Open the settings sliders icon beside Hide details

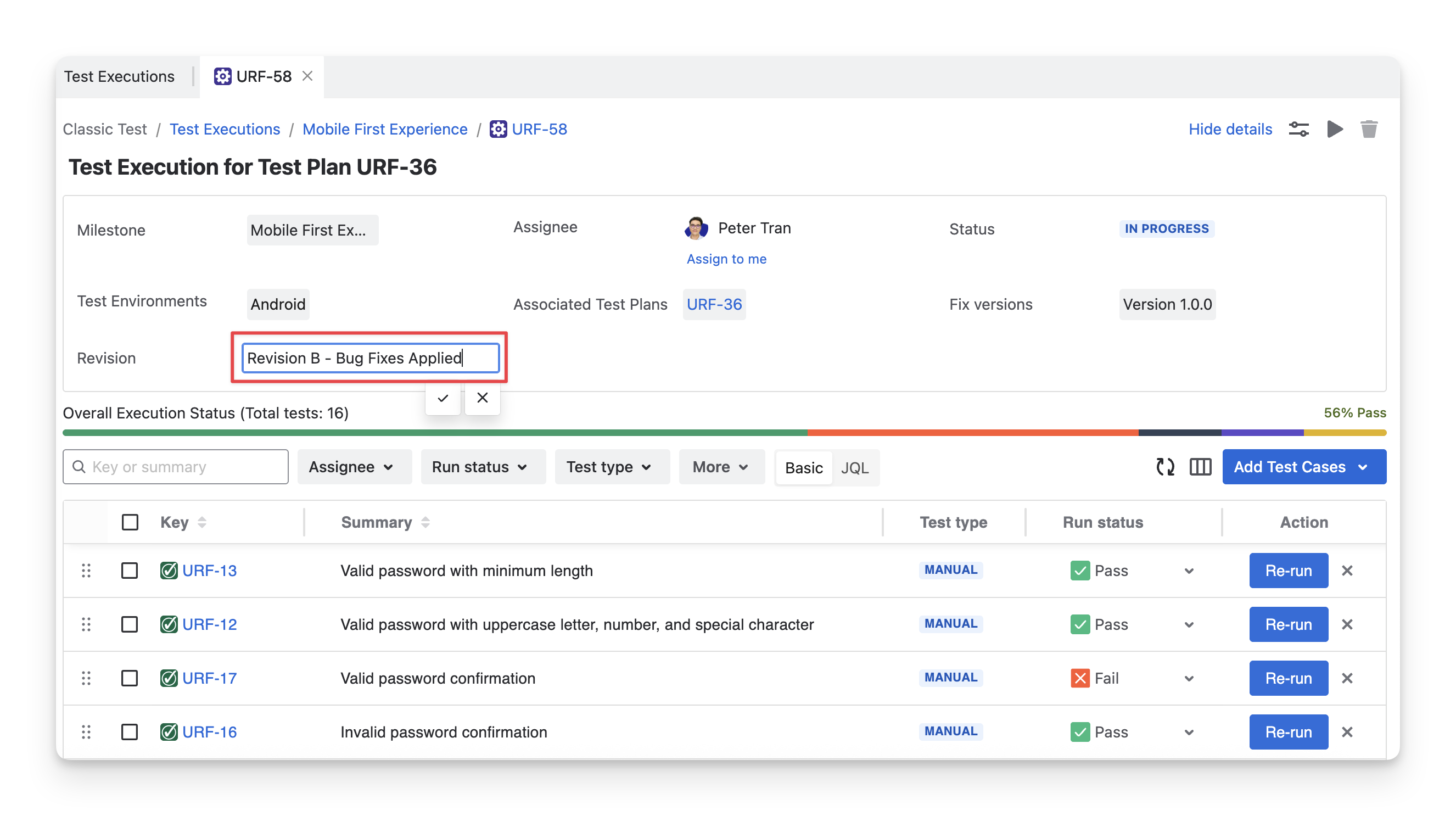tap(1298, 130)
